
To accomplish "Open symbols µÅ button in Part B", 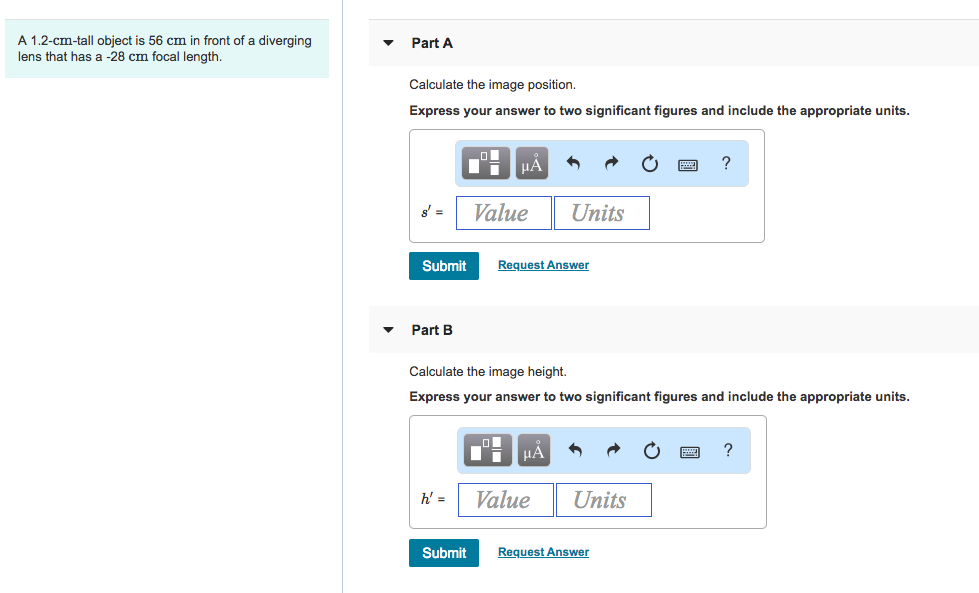I will point(534,450).
